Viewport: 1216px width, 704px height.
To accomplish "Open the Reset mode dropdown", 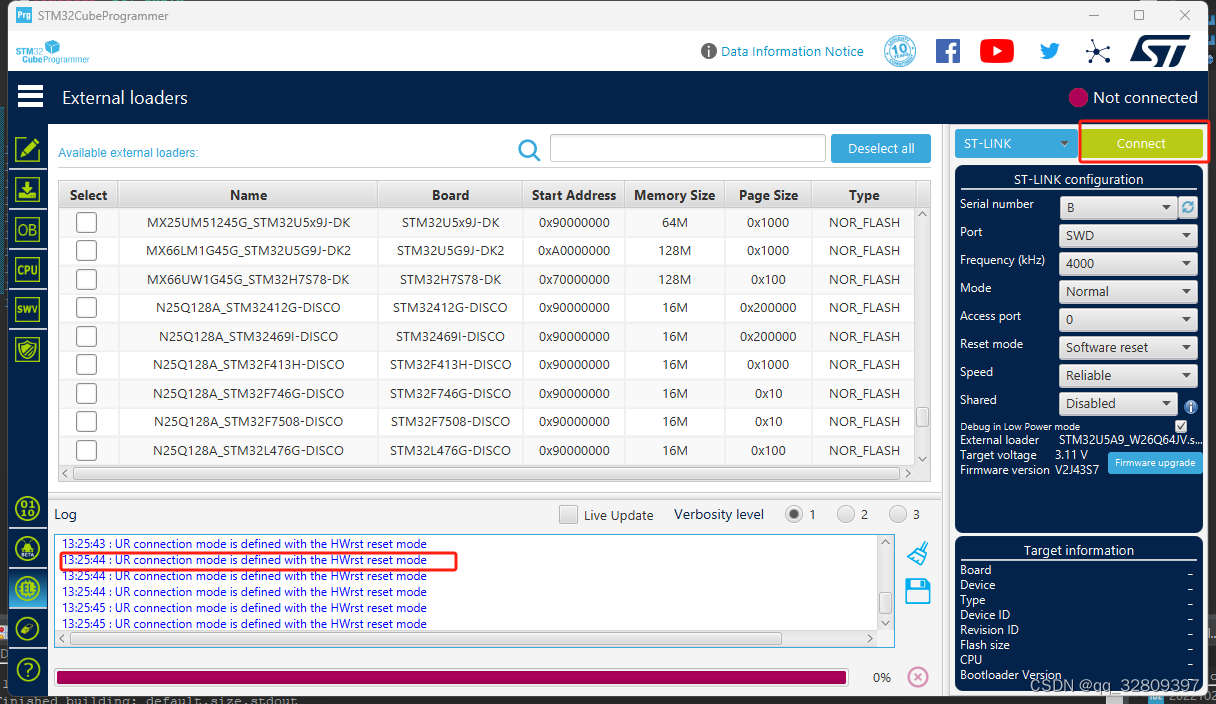I will click(x=1129, y=347).
